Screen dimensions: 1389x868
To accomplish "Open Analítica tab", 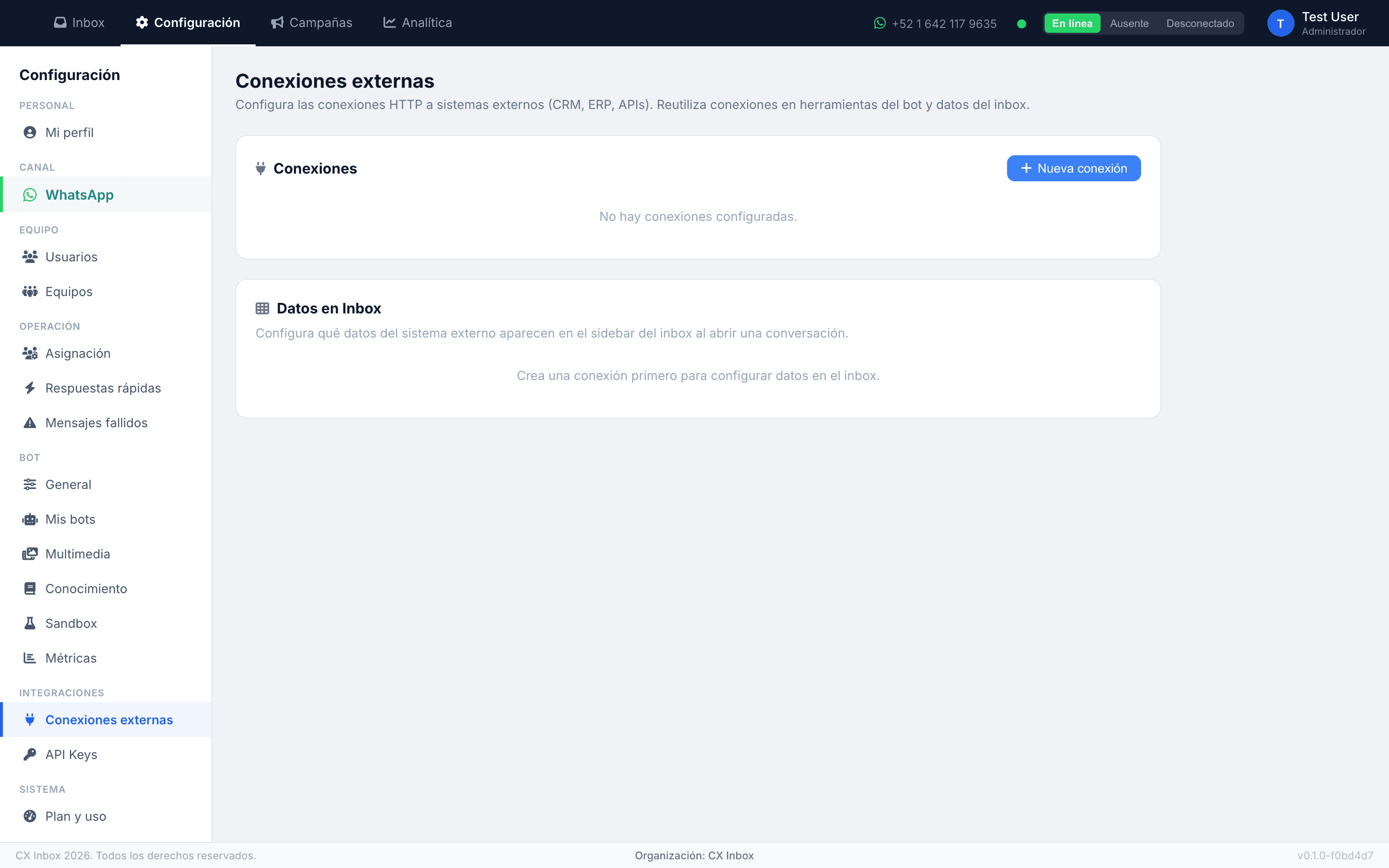I will (x=418, y=23).
